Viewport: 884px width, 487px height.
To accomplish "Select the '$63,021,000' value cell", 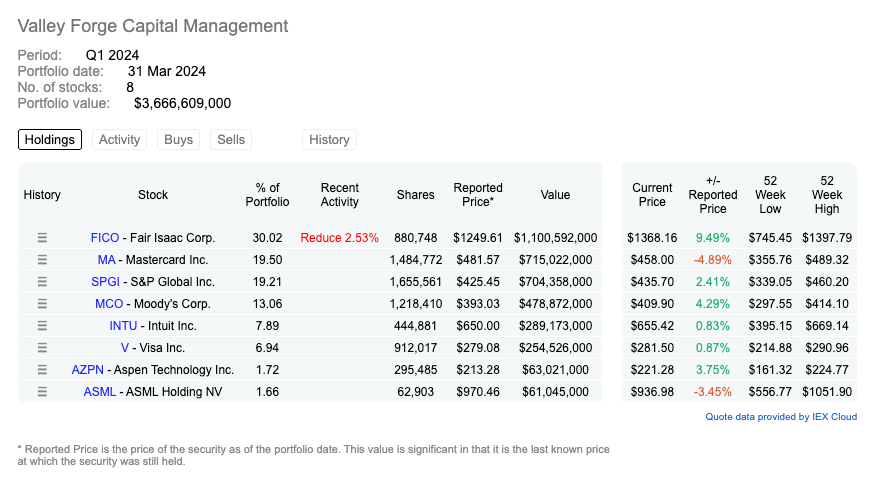I will coord(555,370).
